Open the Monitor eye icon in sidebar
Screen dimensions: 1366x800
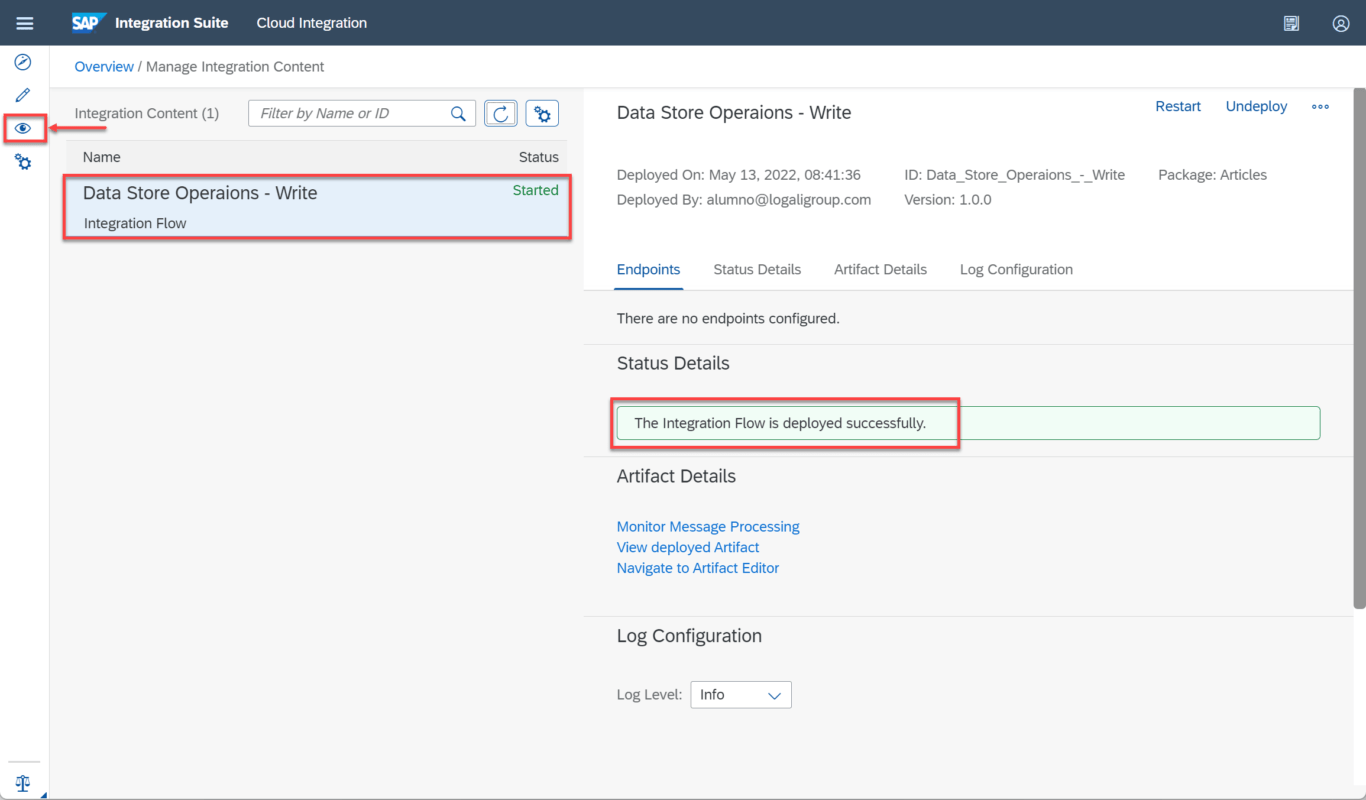(x=23, y=128)
